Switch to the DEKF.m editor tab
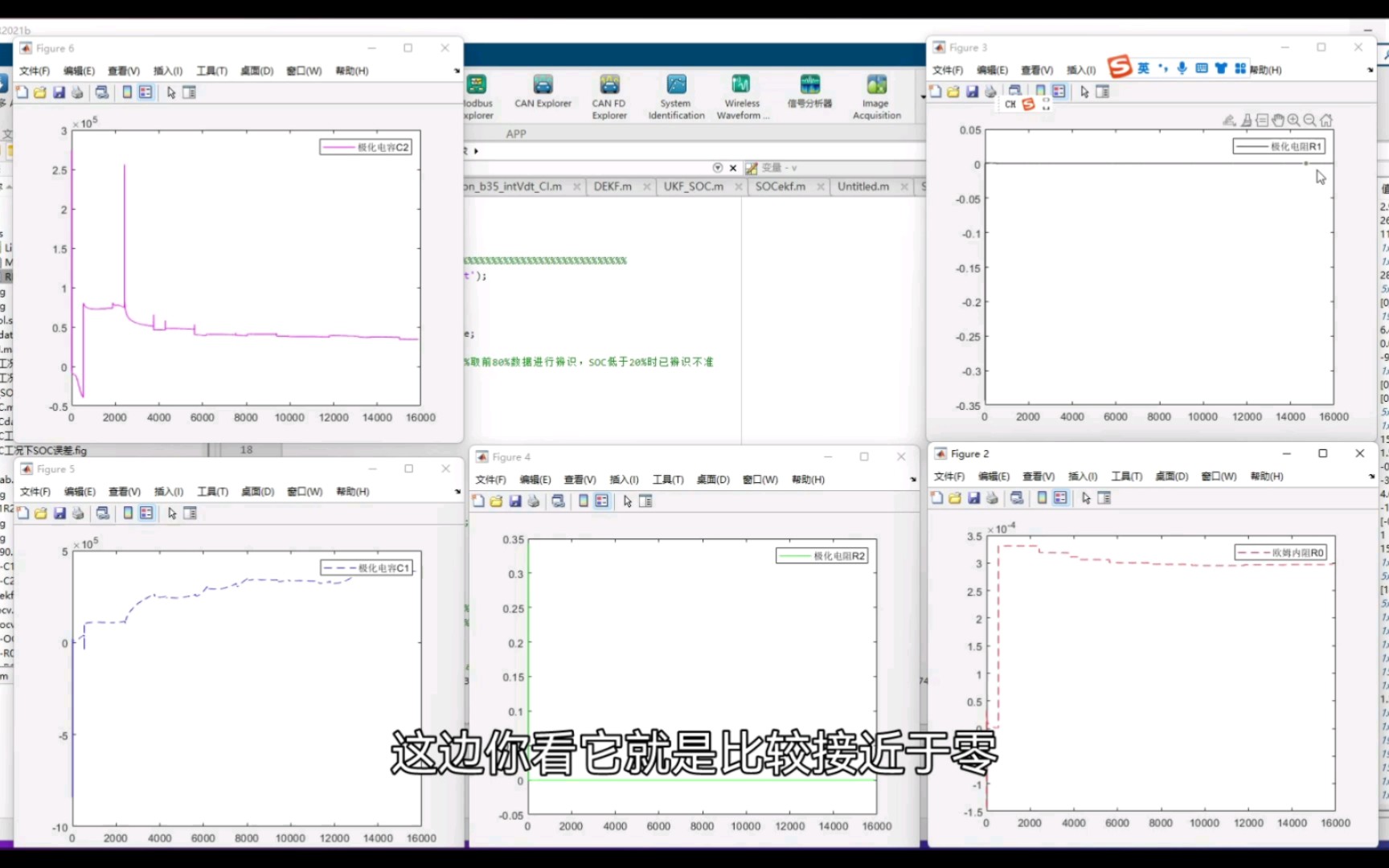The width and height of the screenshot is (1389, 868). click(613, 186)
